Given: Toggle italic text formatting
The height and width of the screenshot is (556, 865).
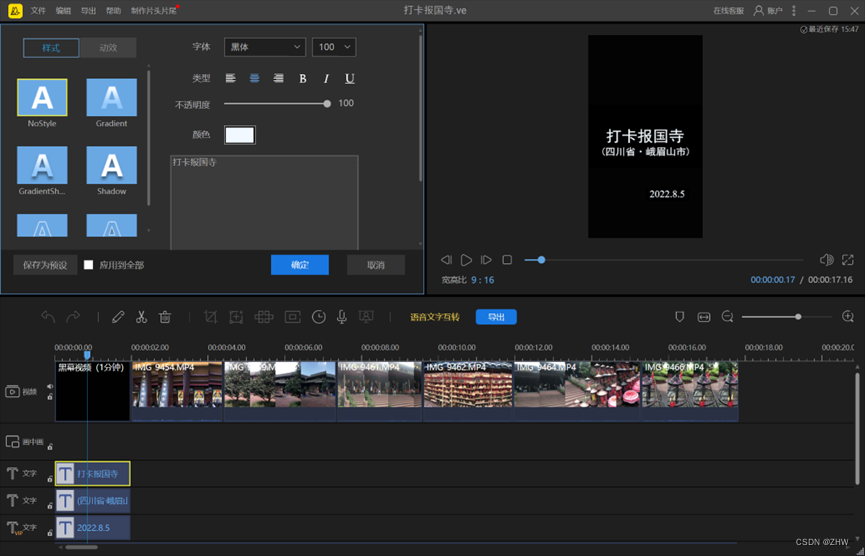Looking at the screenshot, I should pos(326,79).
